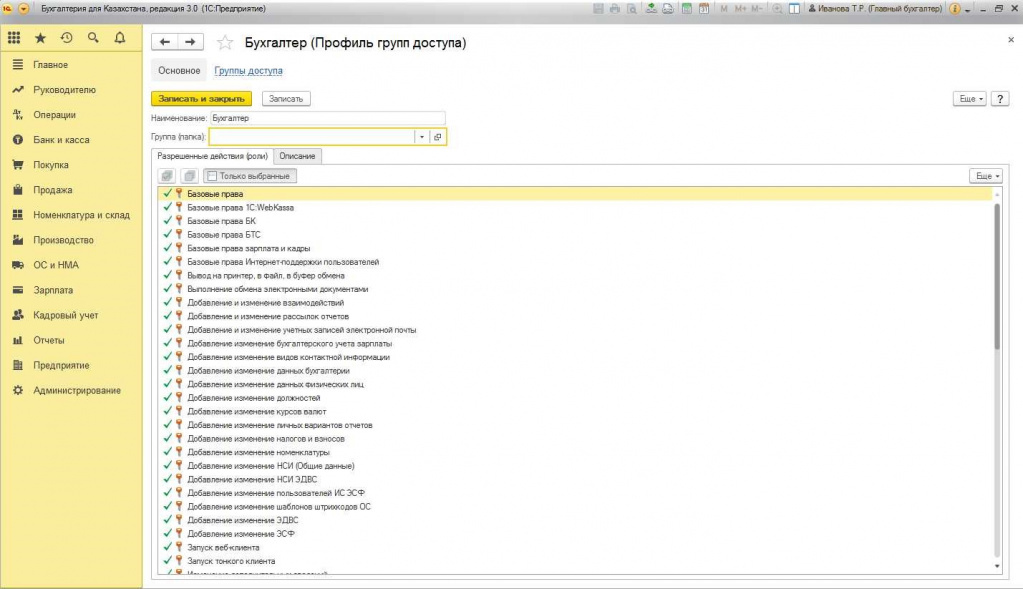
Task: Uncheck 'Запуск веб-клиента' role checkmark
Action: coord(168,547)
